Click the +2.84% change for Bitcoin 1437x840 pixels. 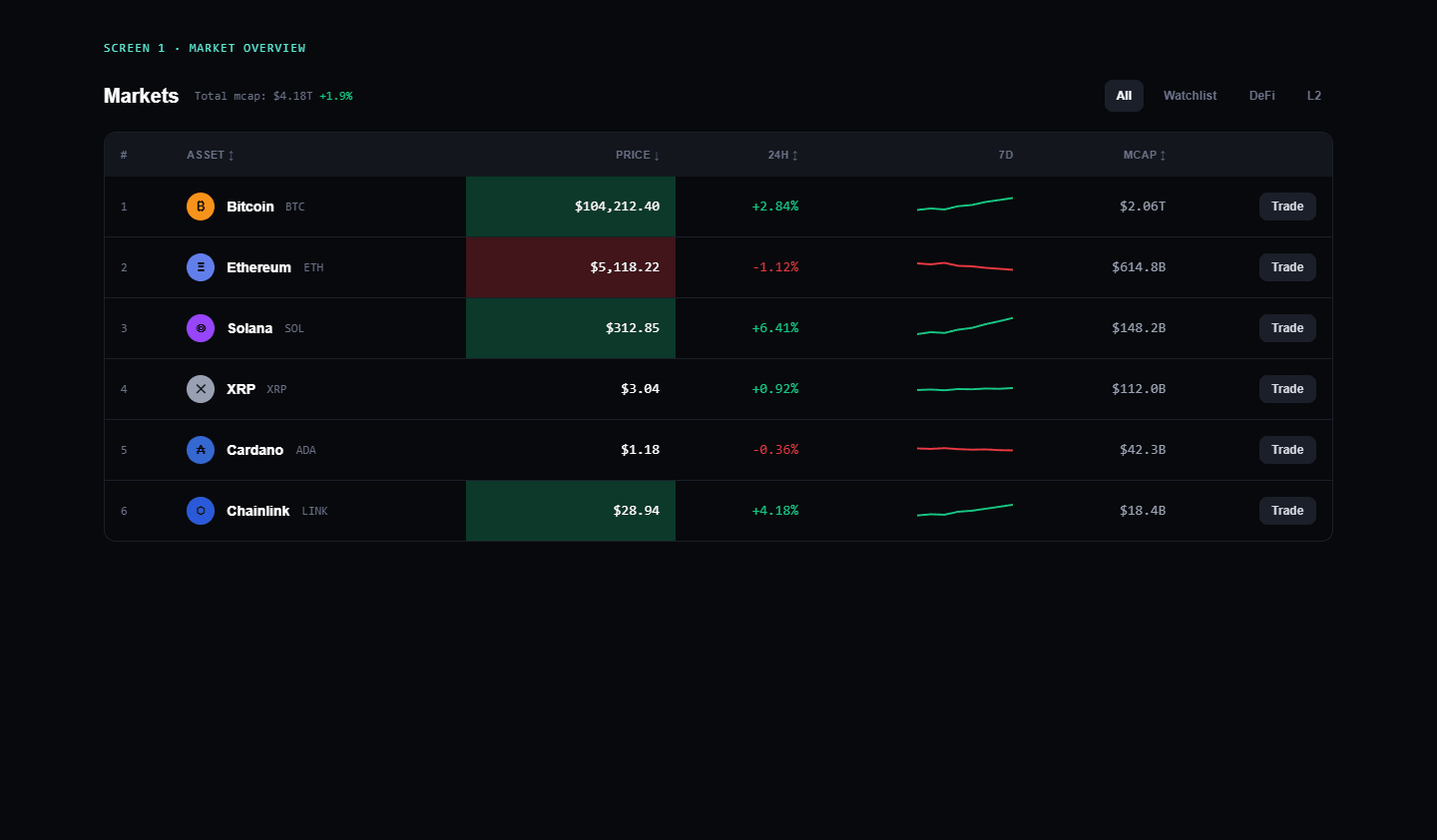click(x=775, y=207)
